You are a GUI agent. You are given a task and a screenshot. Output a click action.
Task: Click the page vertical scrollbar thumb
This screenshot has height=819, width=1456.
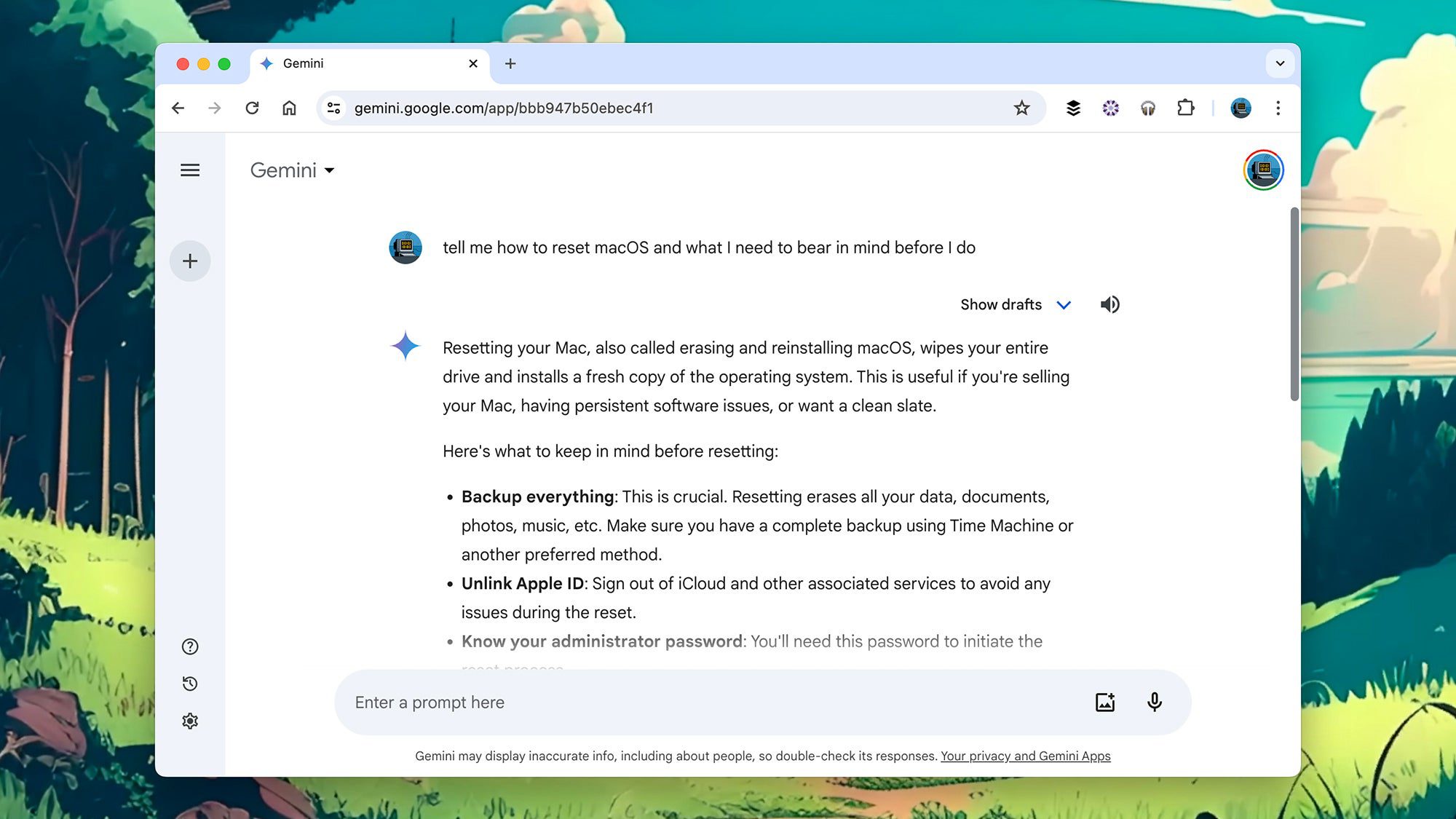point(1294,304)
